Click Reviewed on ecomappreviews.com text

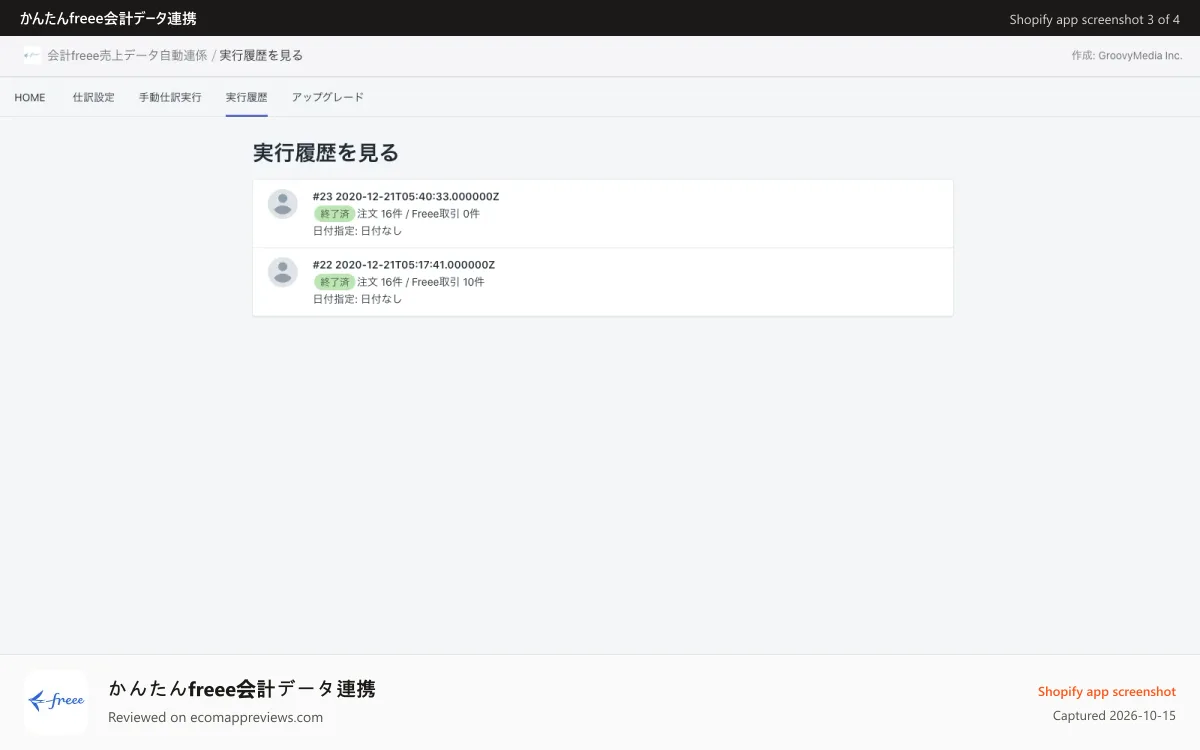point(215,717)
